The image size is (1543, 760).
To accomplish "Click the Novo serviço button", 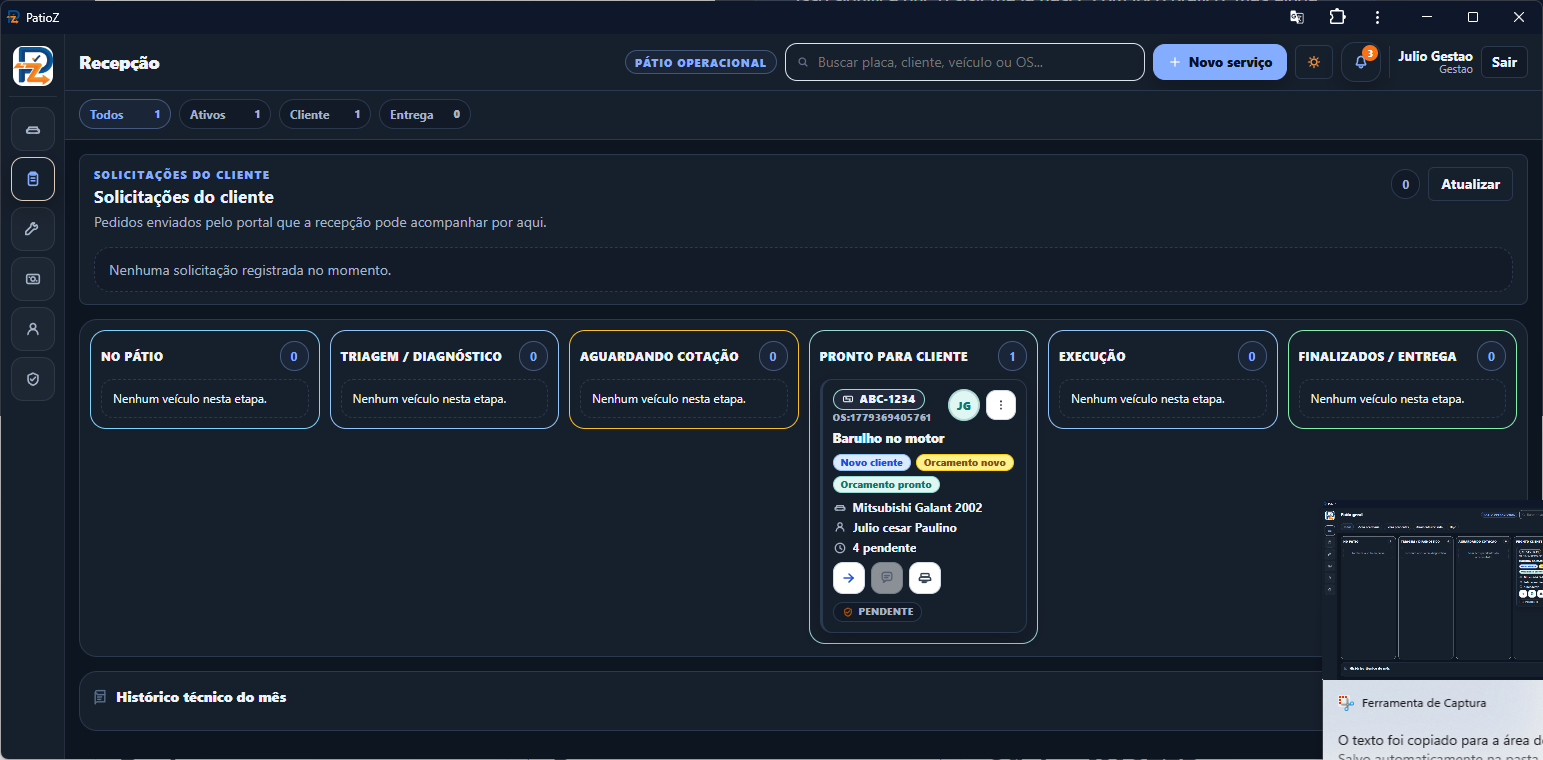I will 1220,62.
